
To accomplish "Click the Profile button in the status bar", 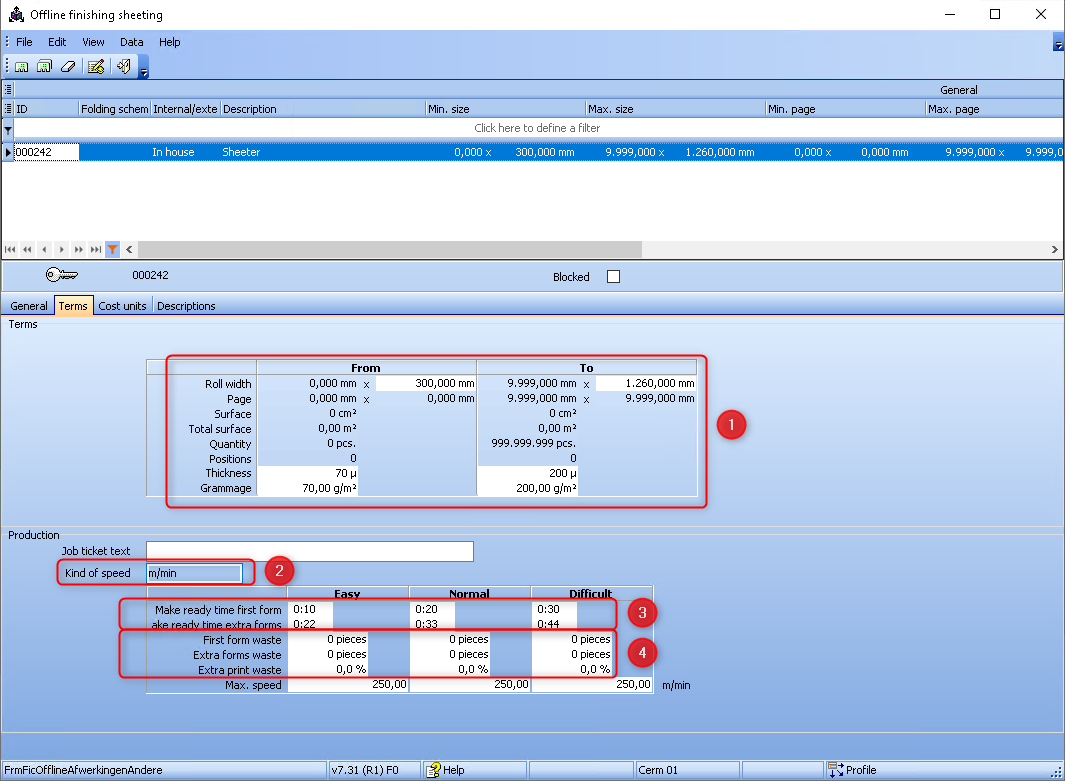I will click(x=853, y=770).
